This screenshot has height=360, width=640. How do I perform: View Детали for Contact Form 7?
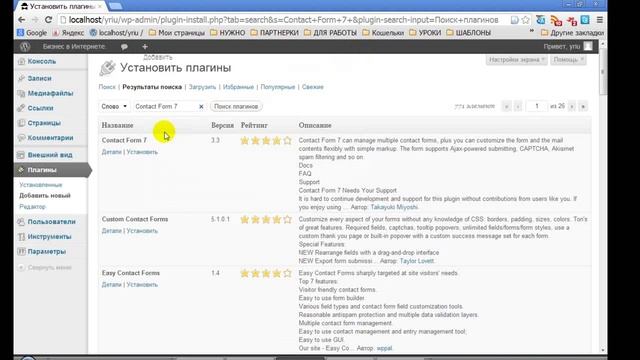[111, 152]
